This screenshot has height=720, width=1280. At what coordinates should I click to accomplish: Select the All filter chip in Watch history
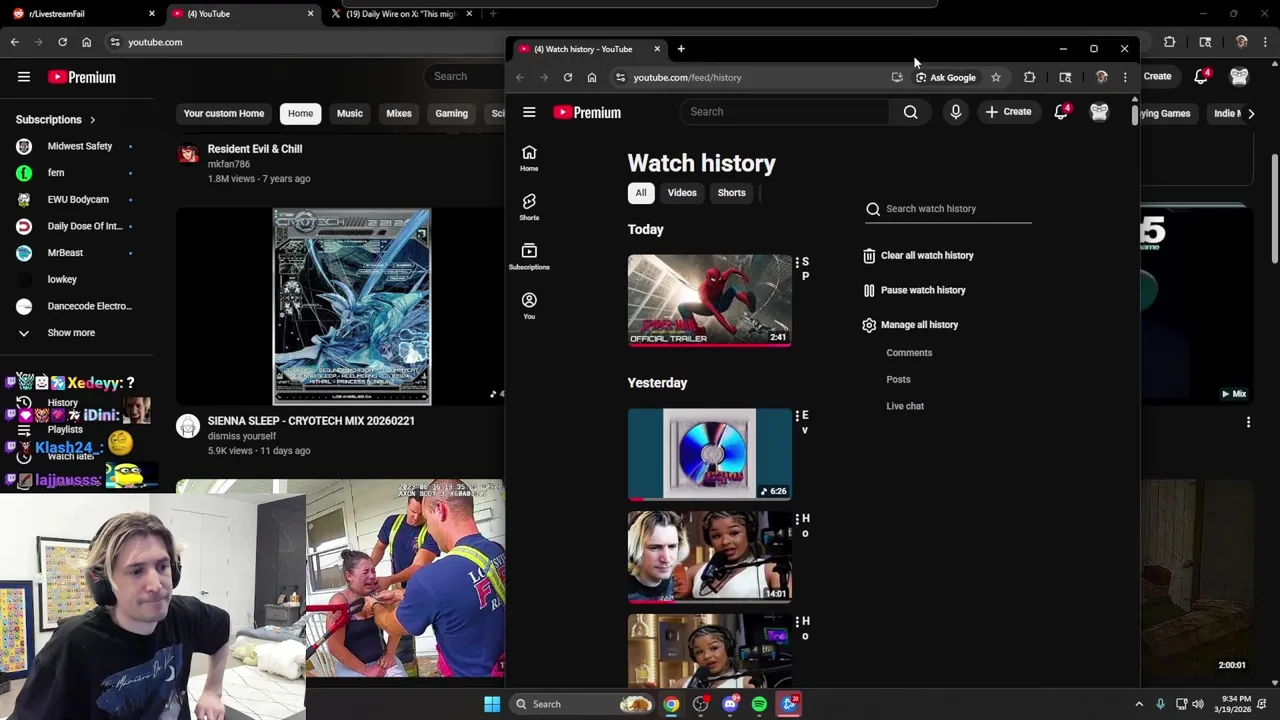641,193
